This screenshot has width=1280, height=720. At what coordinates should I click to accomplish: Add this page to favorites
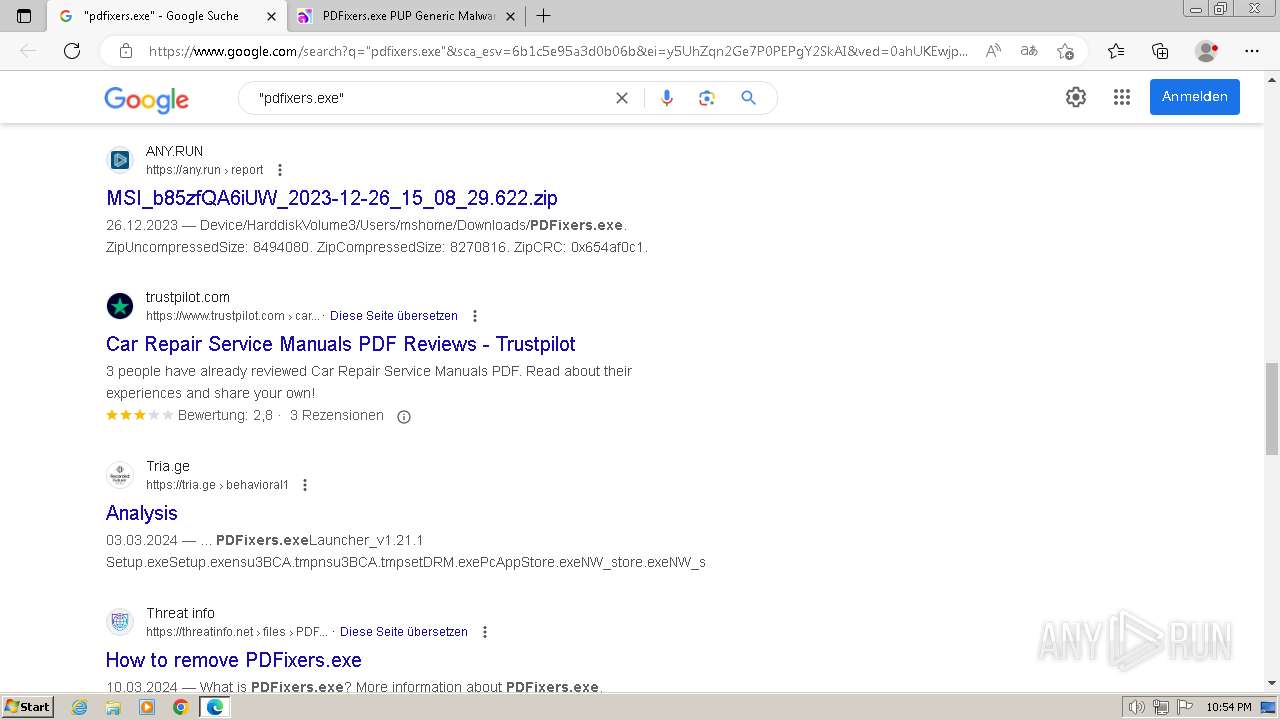coord(1065,51)
